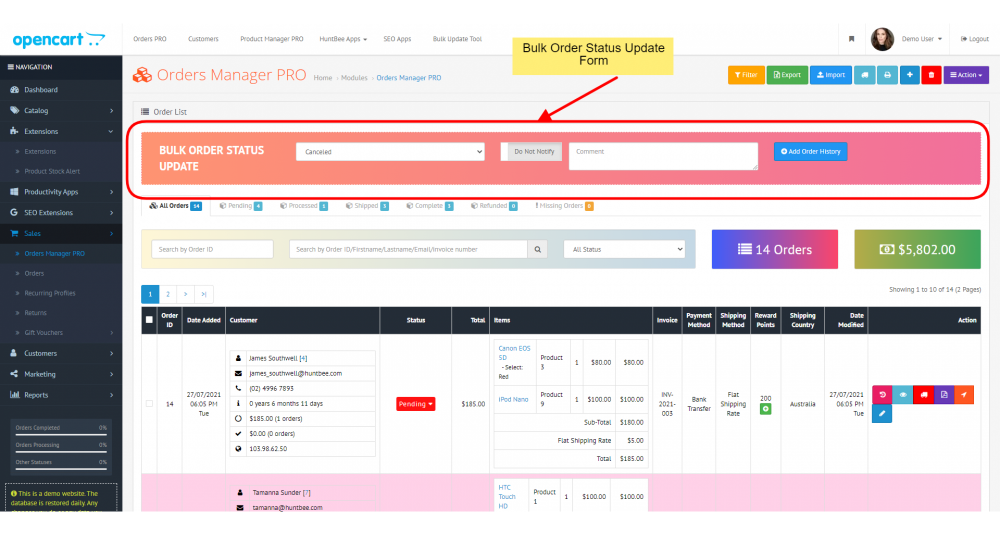The image size is (1000, 535).
Task: Switch to the Pending tab
Action: point(241,206)
